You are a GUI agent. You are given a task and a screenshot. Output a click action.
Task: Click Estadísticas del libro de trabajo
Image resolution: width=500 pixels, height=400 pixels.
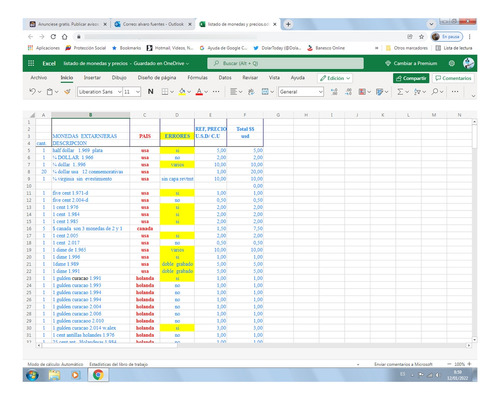coord(118,364)
